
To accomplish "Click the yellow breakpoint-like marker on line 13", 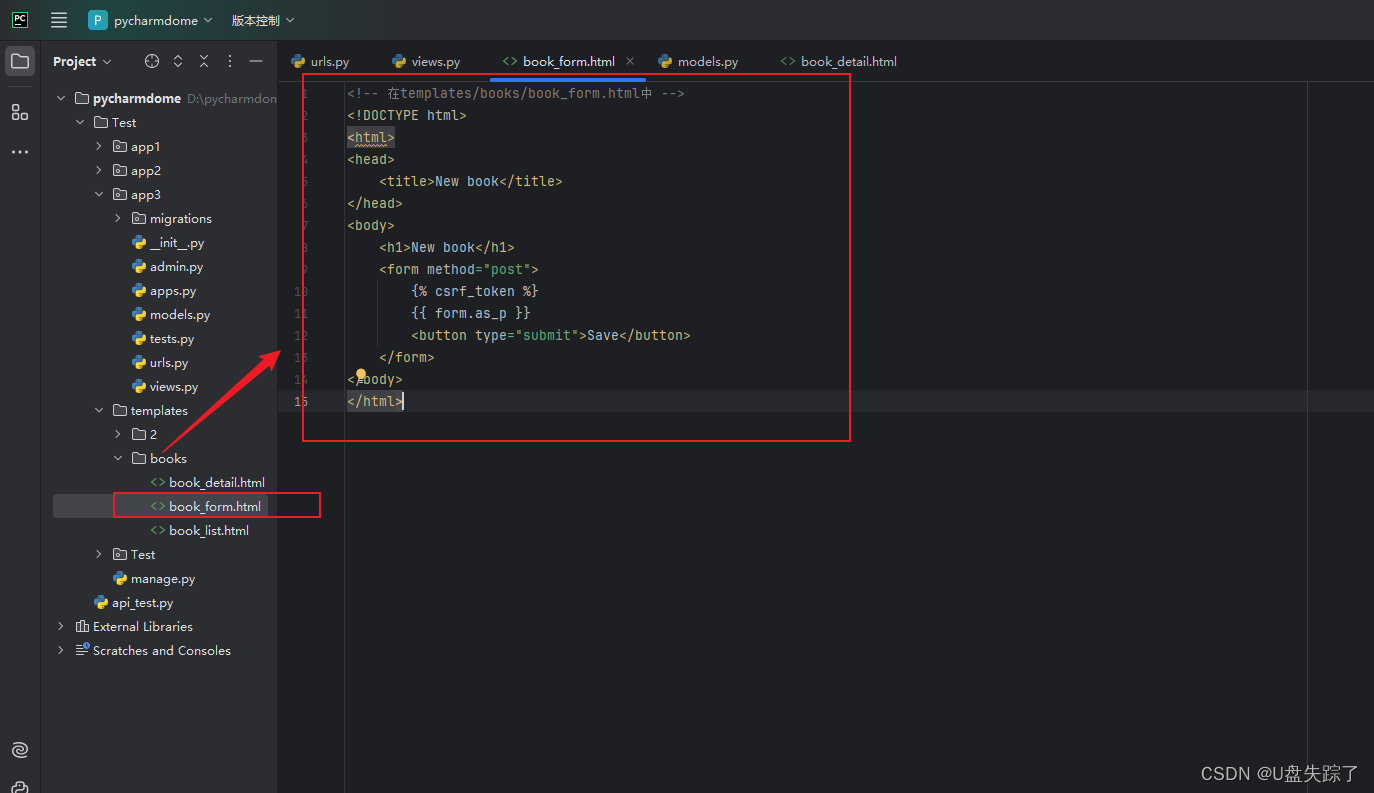I will pos(360,373).
